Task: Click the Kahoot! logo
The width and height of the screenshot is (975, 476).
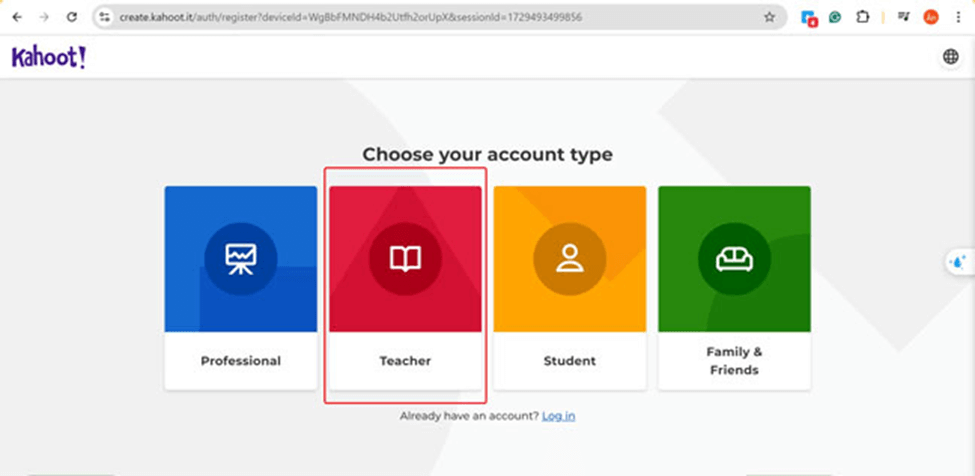Action: coord(49,58)
